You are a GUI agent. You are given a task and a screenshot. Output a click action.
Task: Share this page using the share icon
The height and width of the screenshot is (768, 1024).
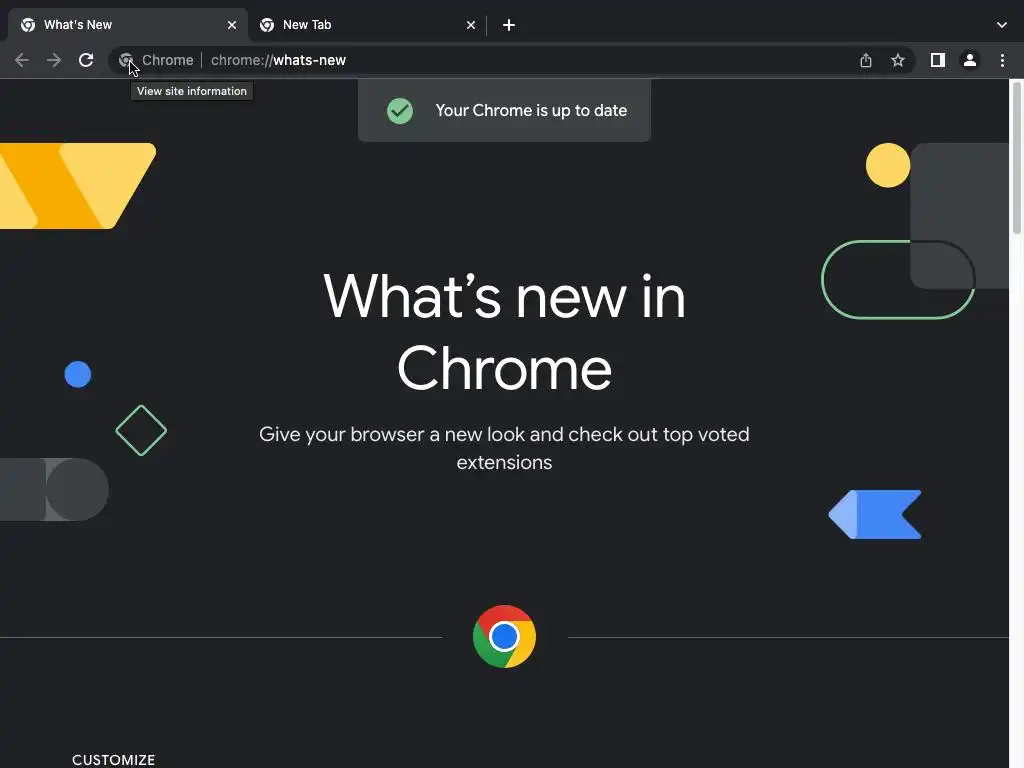[866, 60]
